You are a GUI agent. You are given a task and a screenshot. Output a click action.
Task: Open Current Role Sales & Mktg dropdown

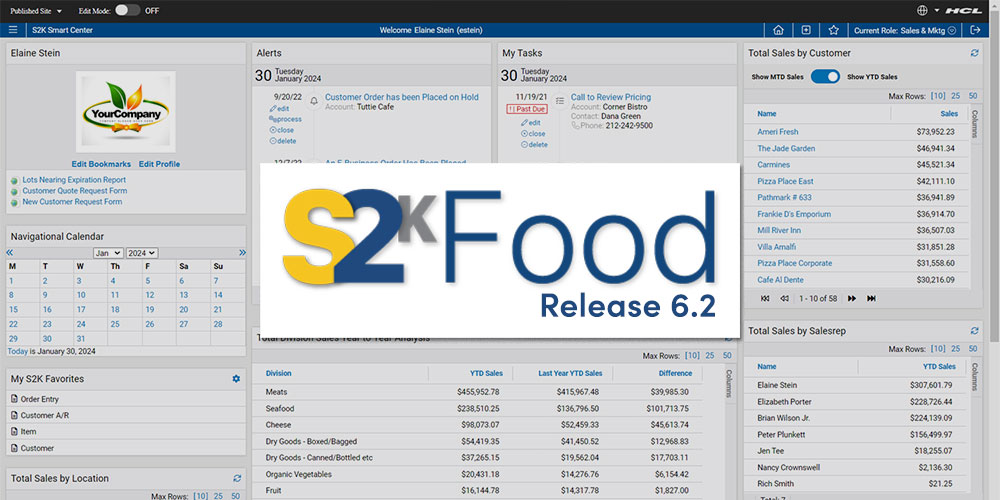point(904,30)
